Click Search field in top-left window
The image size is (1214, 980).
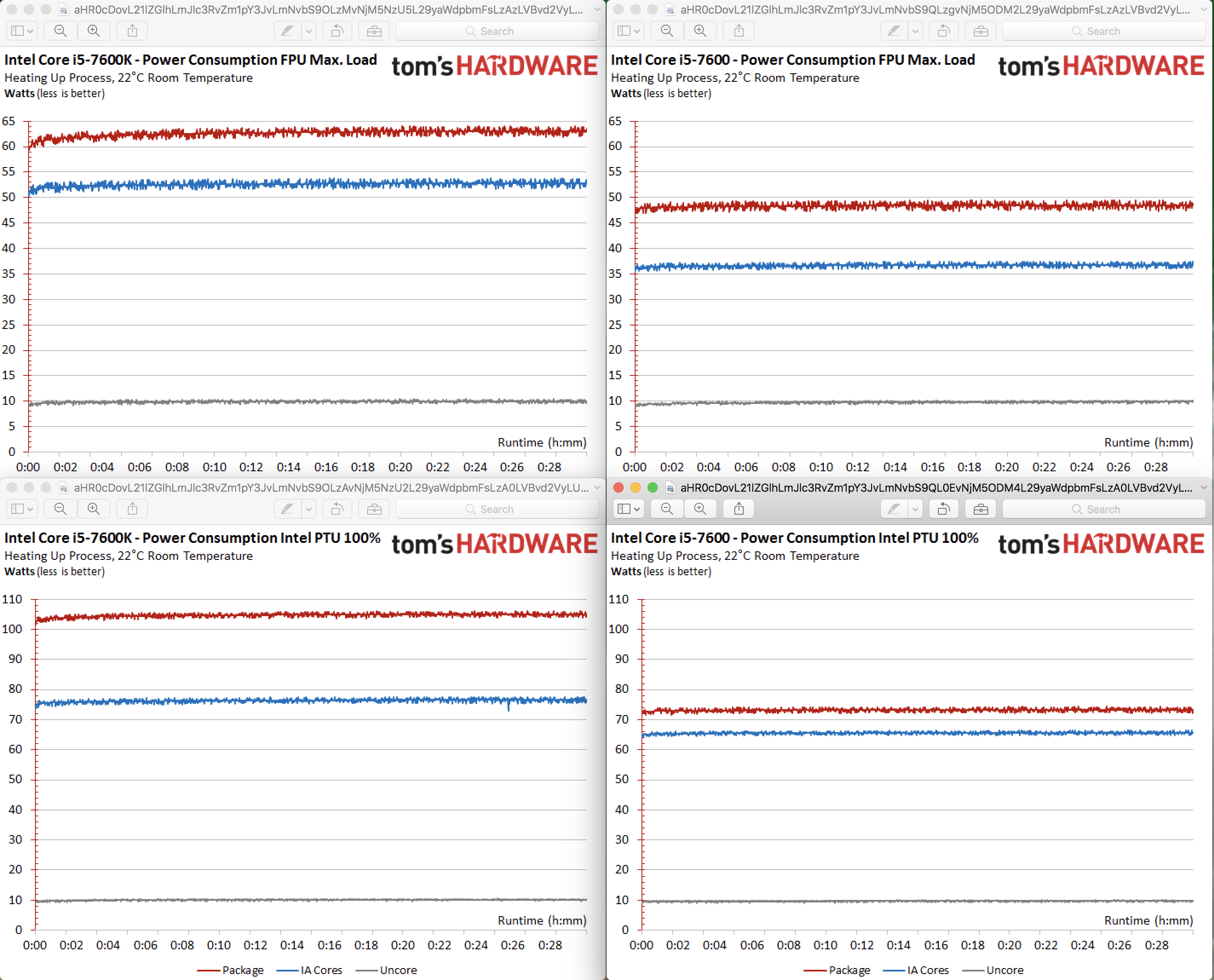point(497,31)
